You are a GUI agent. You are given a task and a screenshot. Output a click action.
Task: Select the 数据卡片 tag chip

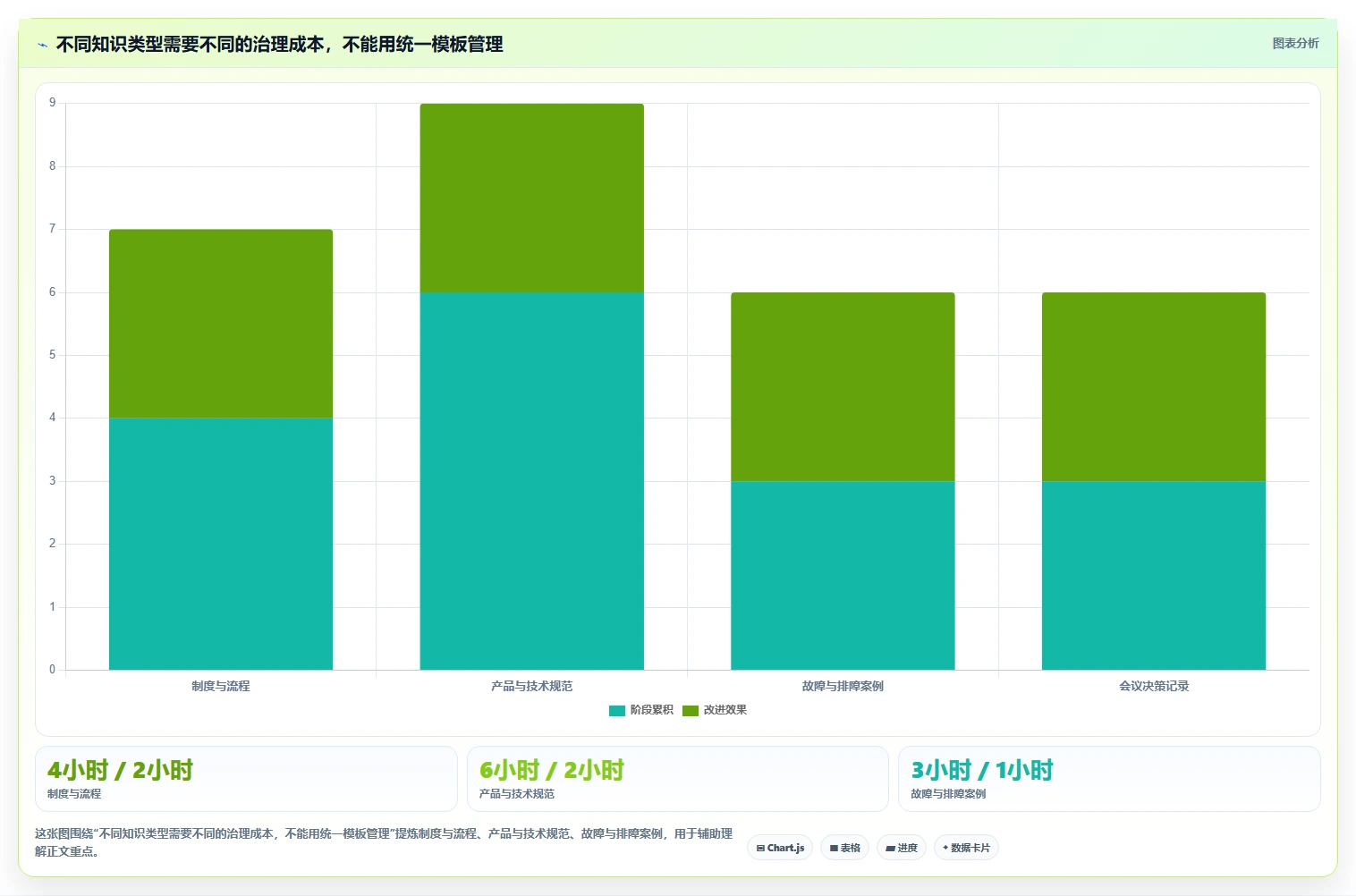tap(966, 848)
